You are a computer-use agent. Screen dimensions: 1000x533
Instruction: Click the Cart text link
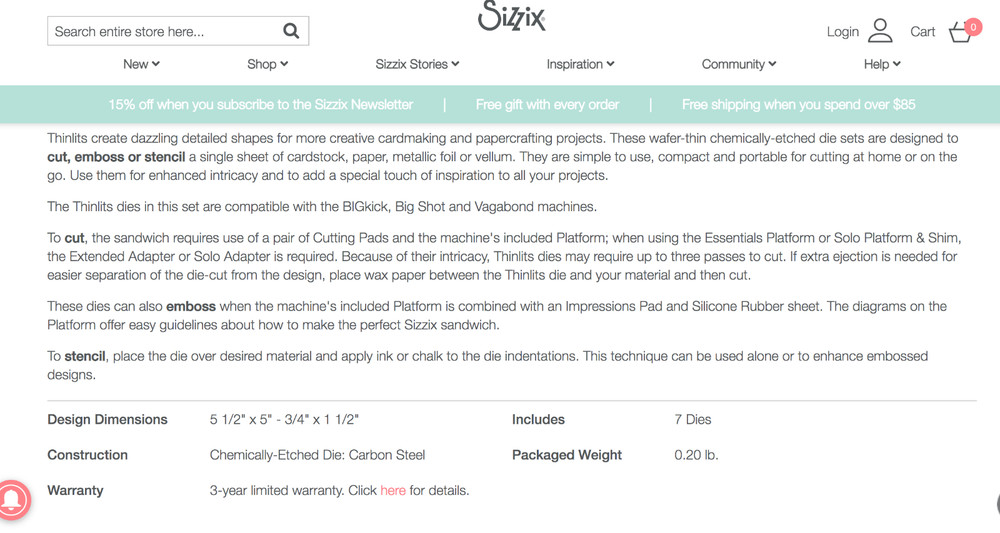point(922,32)
